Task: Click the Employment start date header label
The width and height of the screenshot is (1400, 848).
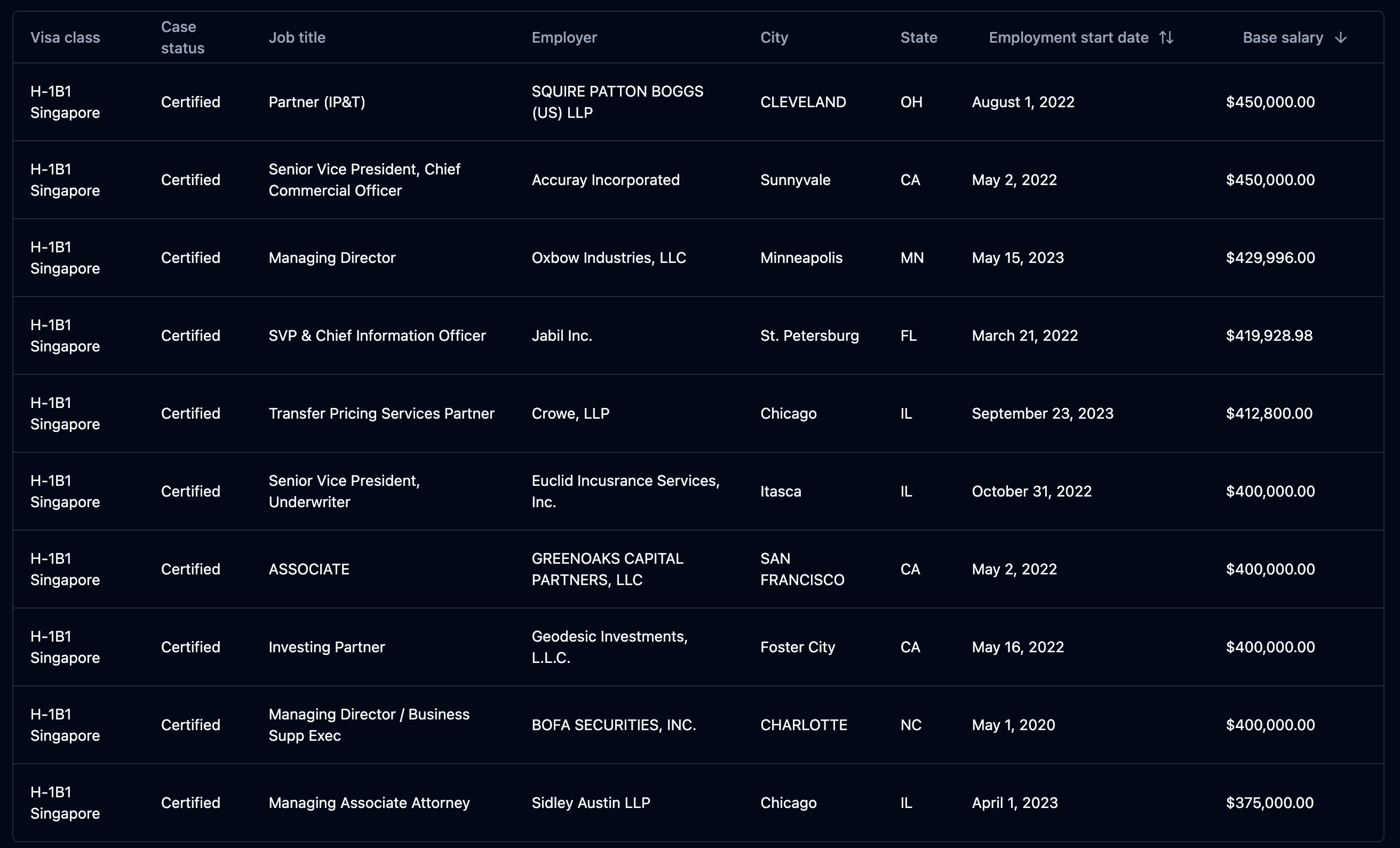Action: click(x=1068, y=37)
